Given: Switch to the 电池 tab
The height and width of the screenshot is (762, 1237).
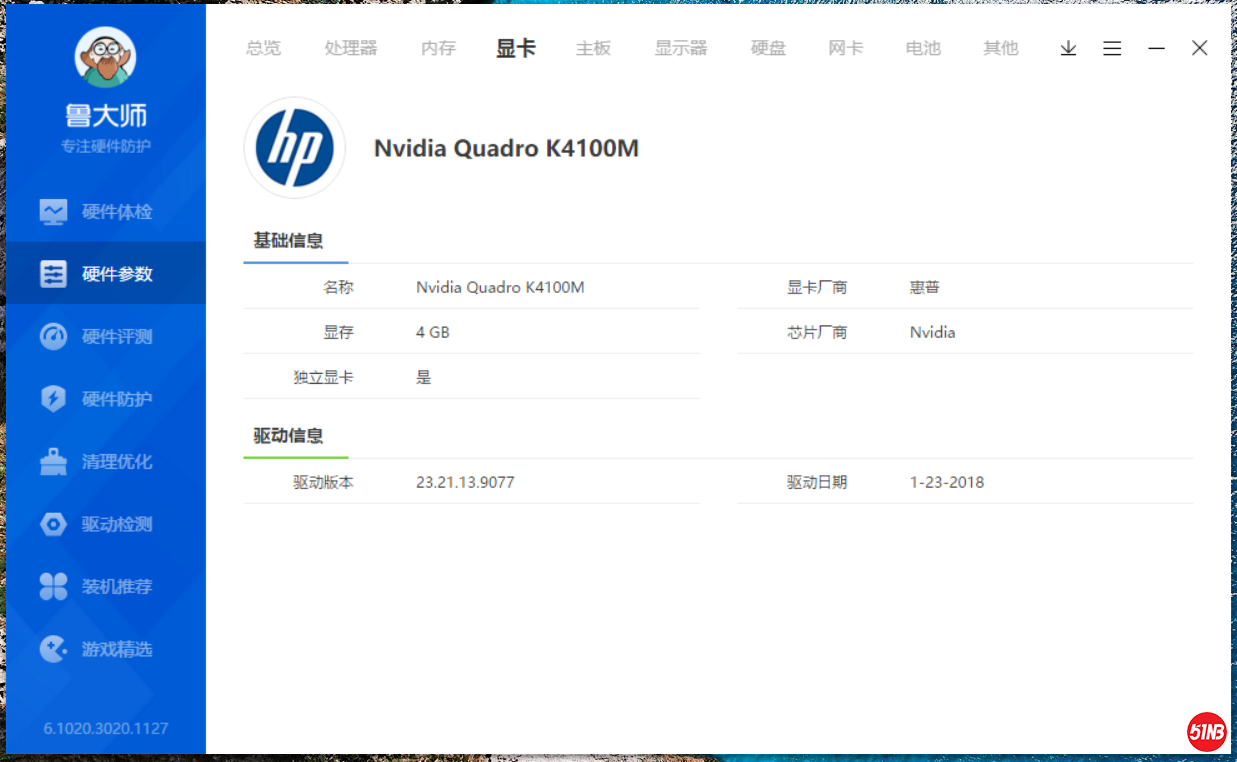Looking at the screenshot, I should (923, 48).
